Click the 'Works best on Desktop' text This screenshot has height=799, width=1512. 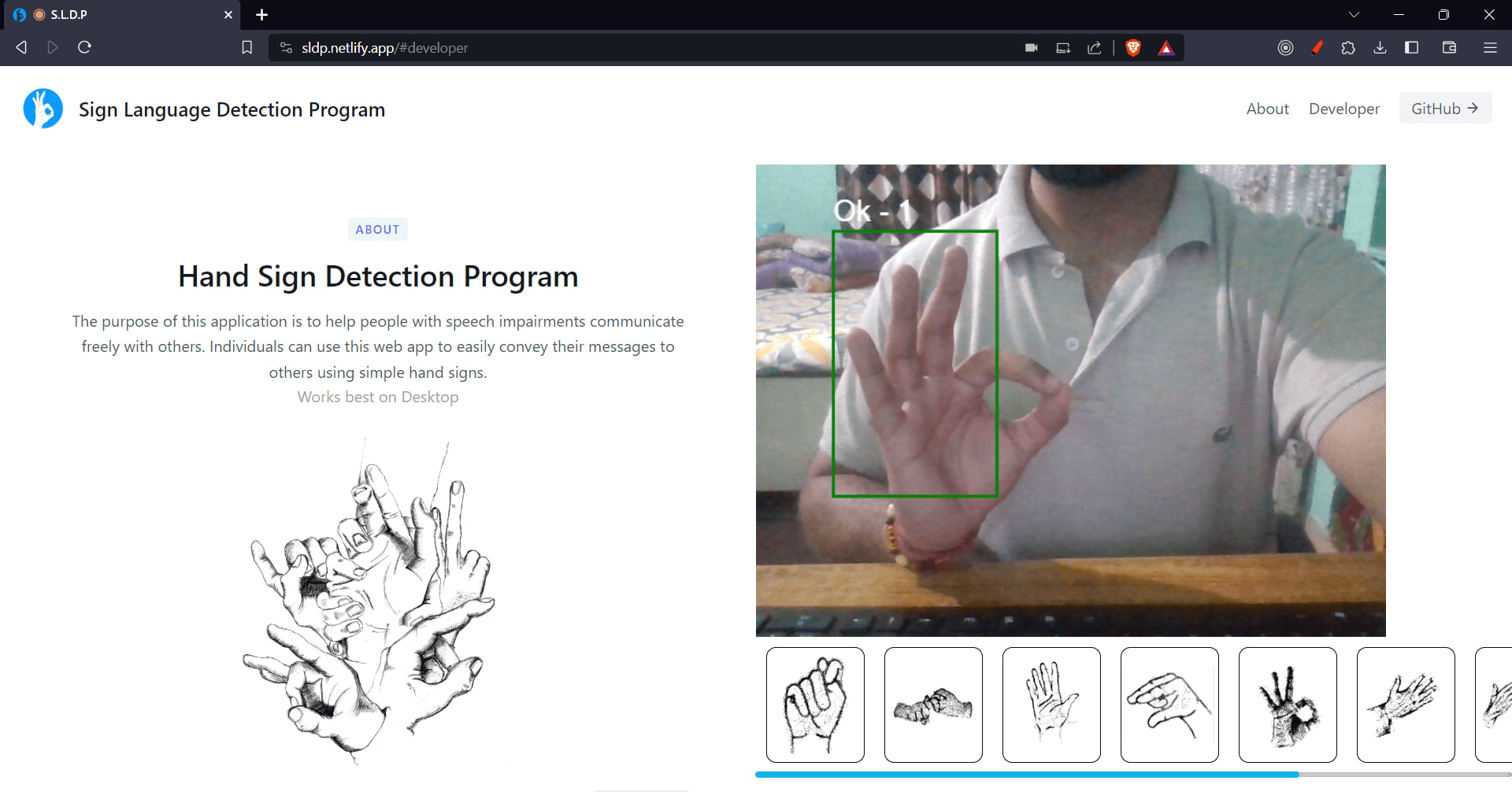pyautogui.click(x=378, y=397)
